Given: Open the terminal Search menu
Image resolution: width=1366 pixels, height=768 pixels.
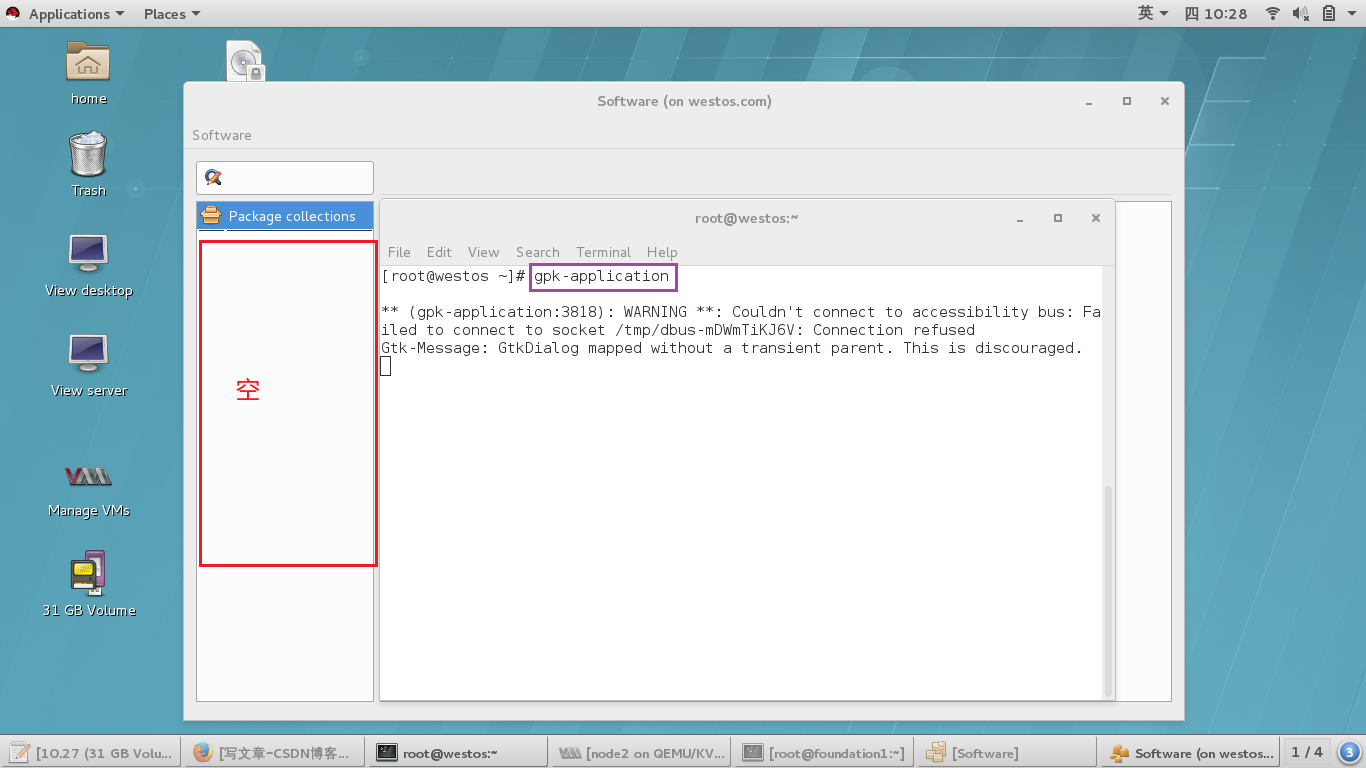Looking at the screenshot, I should pos(538,252).
